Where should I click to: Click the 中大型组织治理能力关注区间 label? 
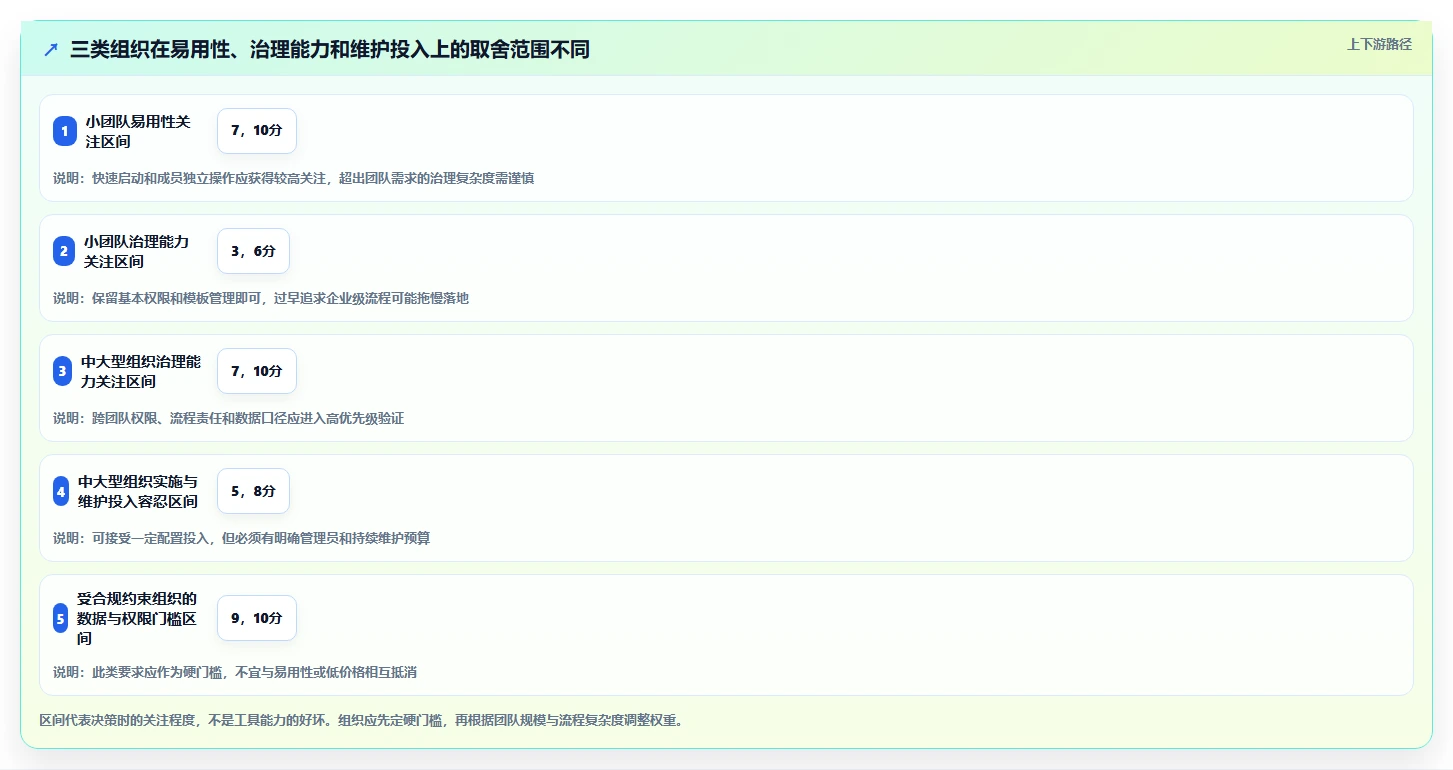point(141,371)
